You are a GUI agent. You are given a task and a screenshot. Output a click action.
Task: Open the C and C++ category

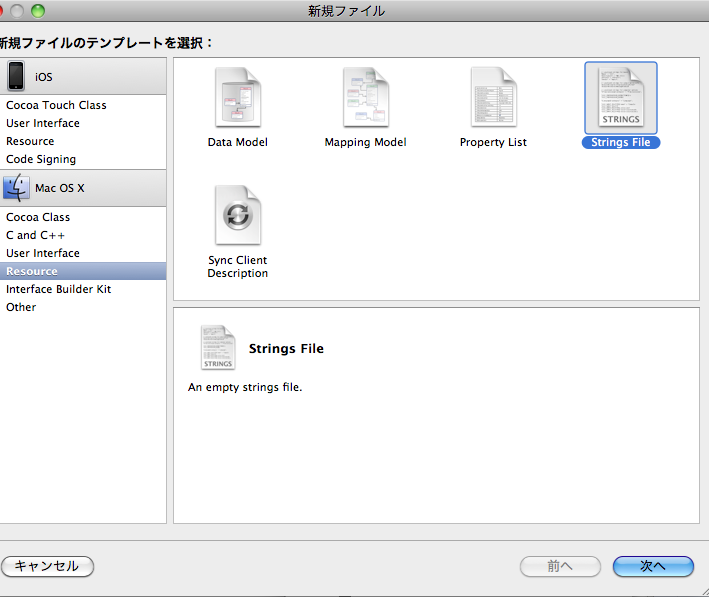83,235
